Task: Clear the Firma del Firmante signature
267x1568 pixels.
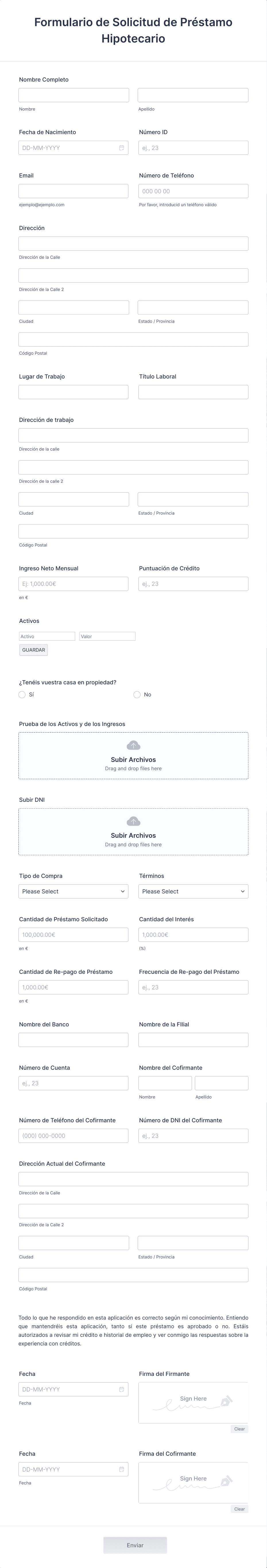Action: click(x=240, y=1429)
